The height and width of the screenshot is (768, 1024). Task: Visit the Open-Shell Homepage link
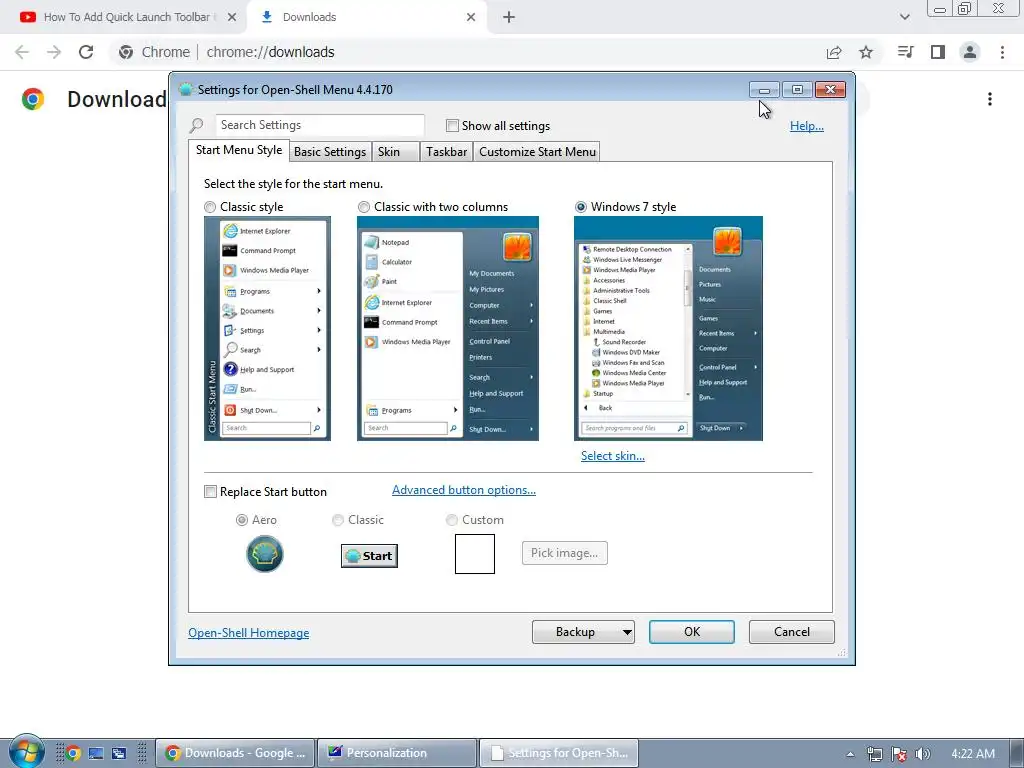[249, 633]
